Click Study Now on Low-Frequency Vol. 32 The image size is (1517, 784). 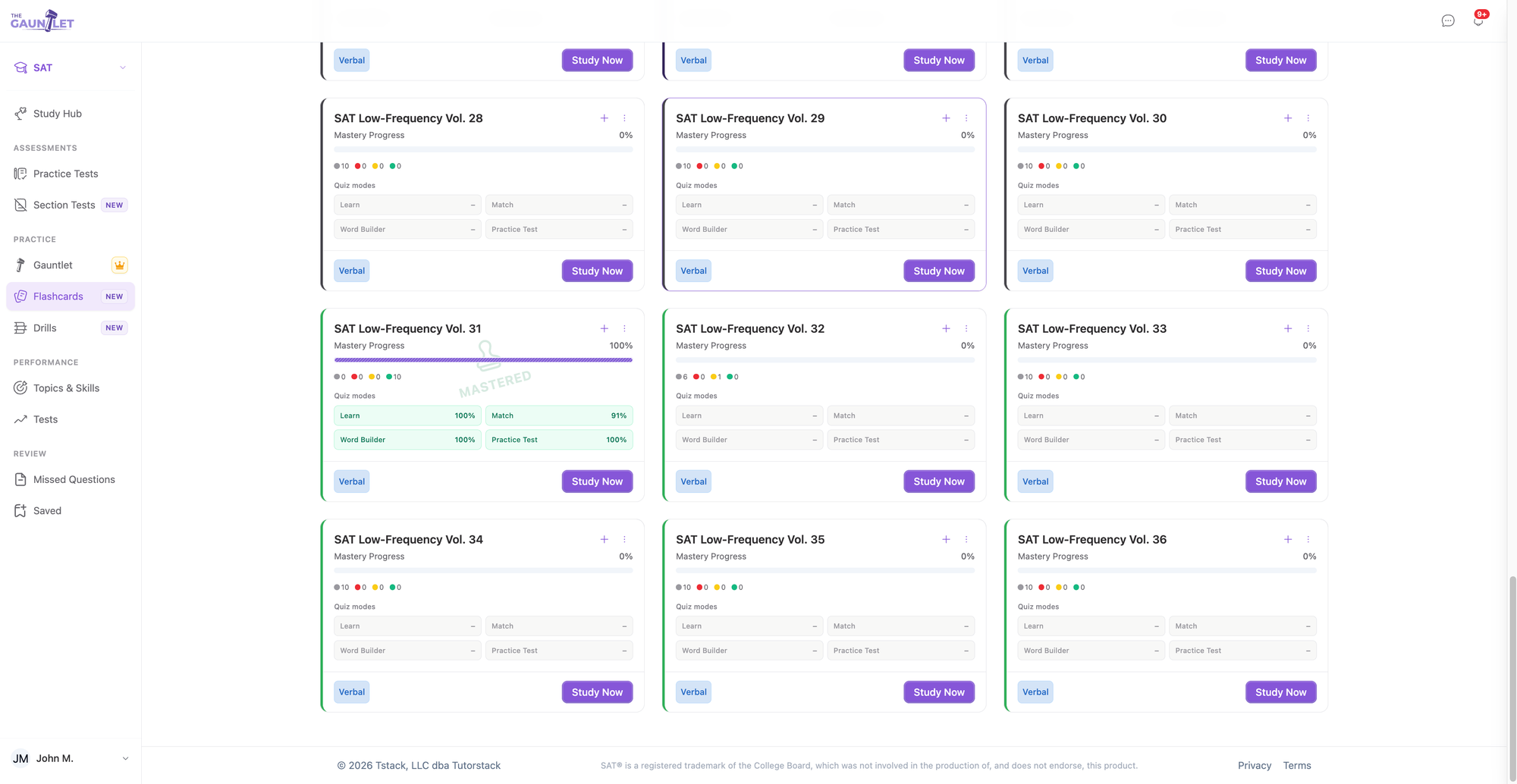[939, 481]
